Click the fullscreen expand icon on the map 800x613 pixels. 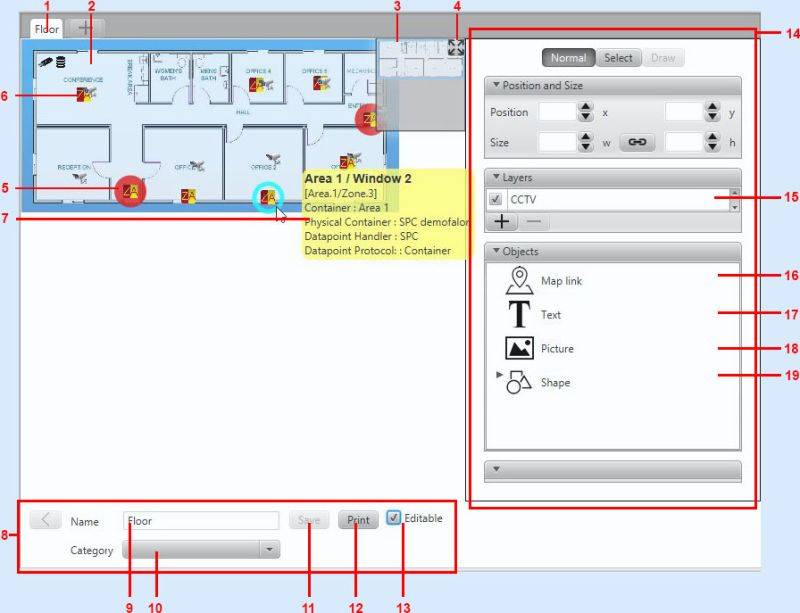tap(456, 47)
